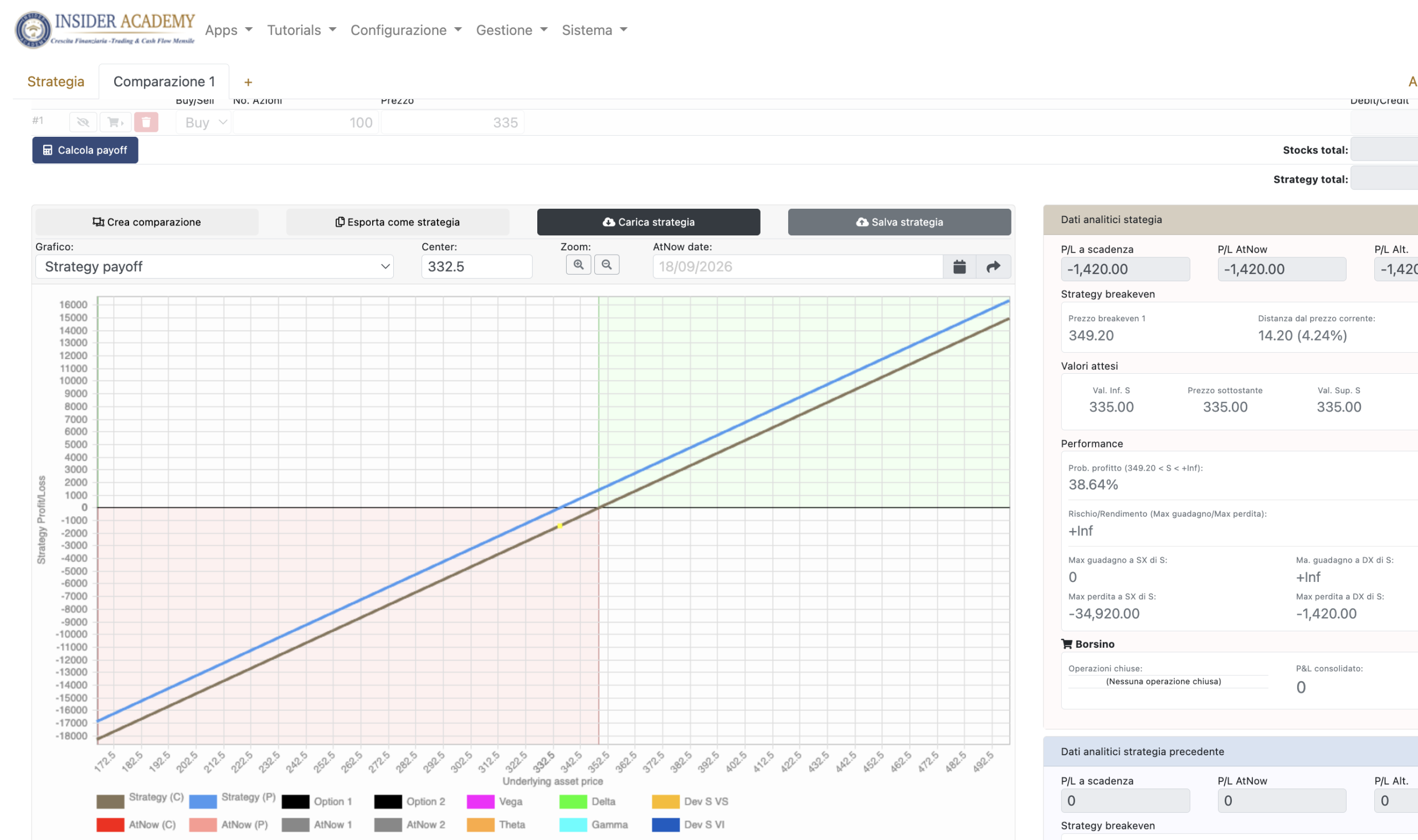The height and width of the screenshot is (840, 1418).
Task: Switch to the Strategia tab
Action: (x=56, y=81)
